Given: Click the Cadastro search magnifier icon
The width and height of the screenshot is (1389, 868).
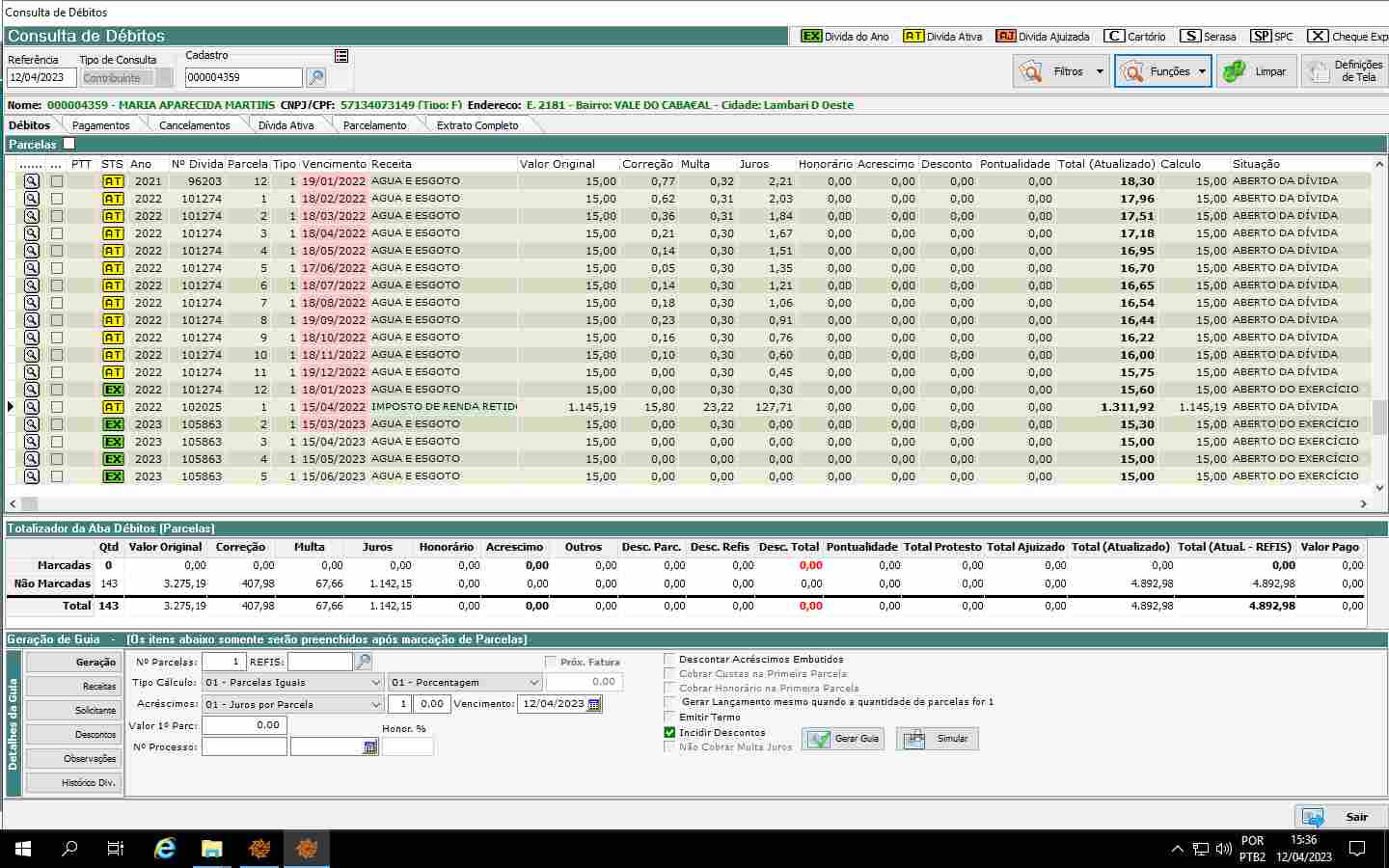Looking at the screenshot, I should click(315, 77).
